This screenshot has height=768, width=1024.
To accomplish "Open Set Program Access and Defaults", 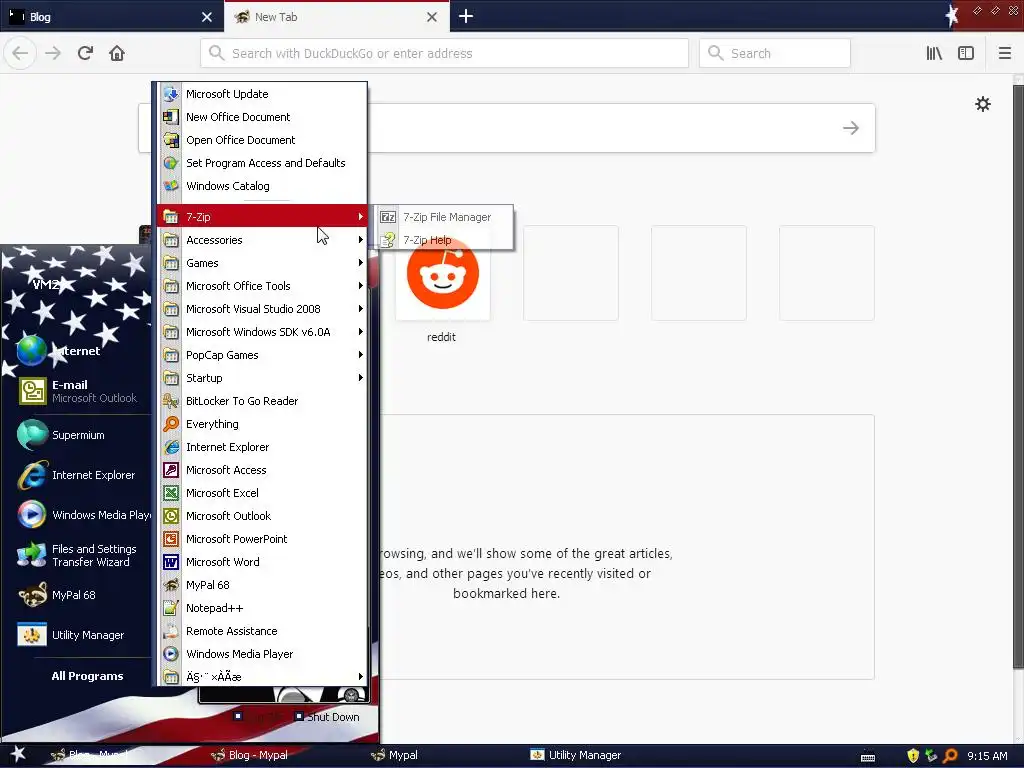I will pos(262,163).
